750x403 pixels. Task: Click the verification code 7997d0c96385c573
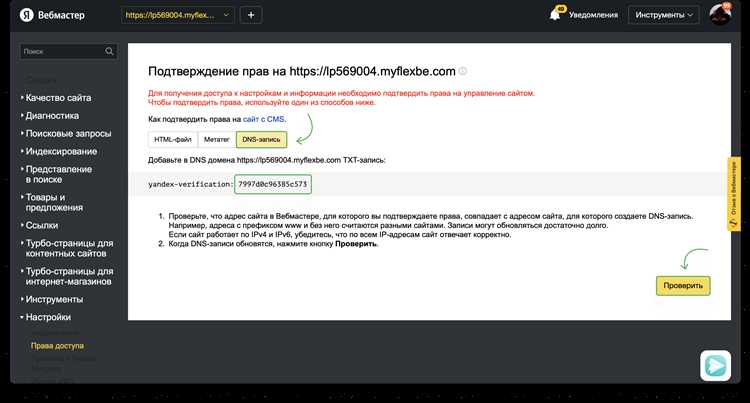273,184
